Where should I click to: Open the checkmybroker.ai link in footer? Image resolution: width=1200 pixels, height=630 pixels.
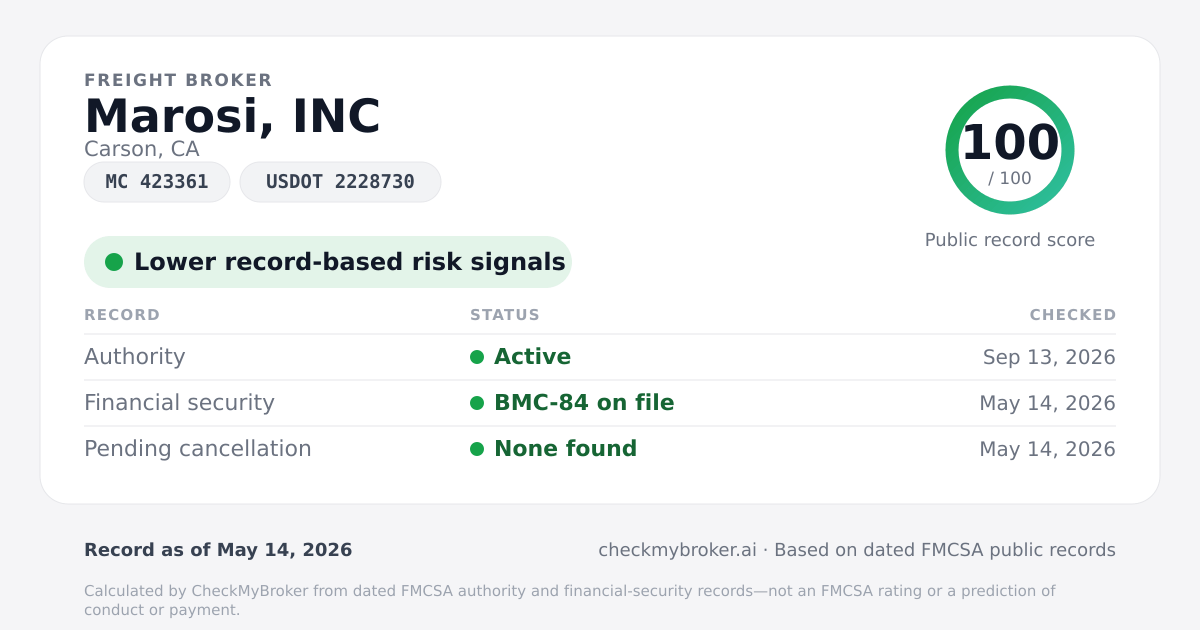(x=677, y=550)
